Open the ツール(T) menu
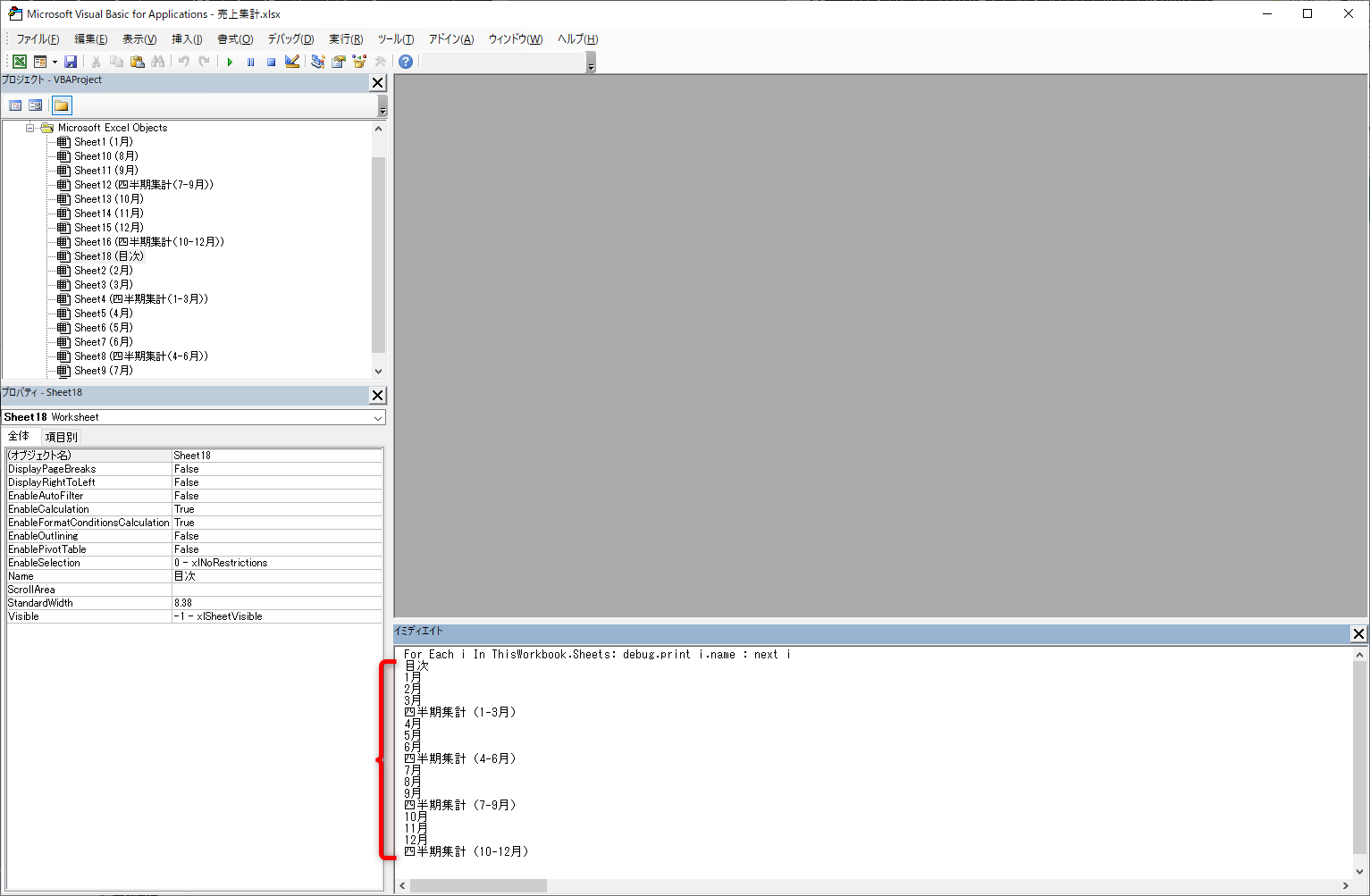Image resolution: width=1370 pixels, height=896 pixels. tap(395, 39)
